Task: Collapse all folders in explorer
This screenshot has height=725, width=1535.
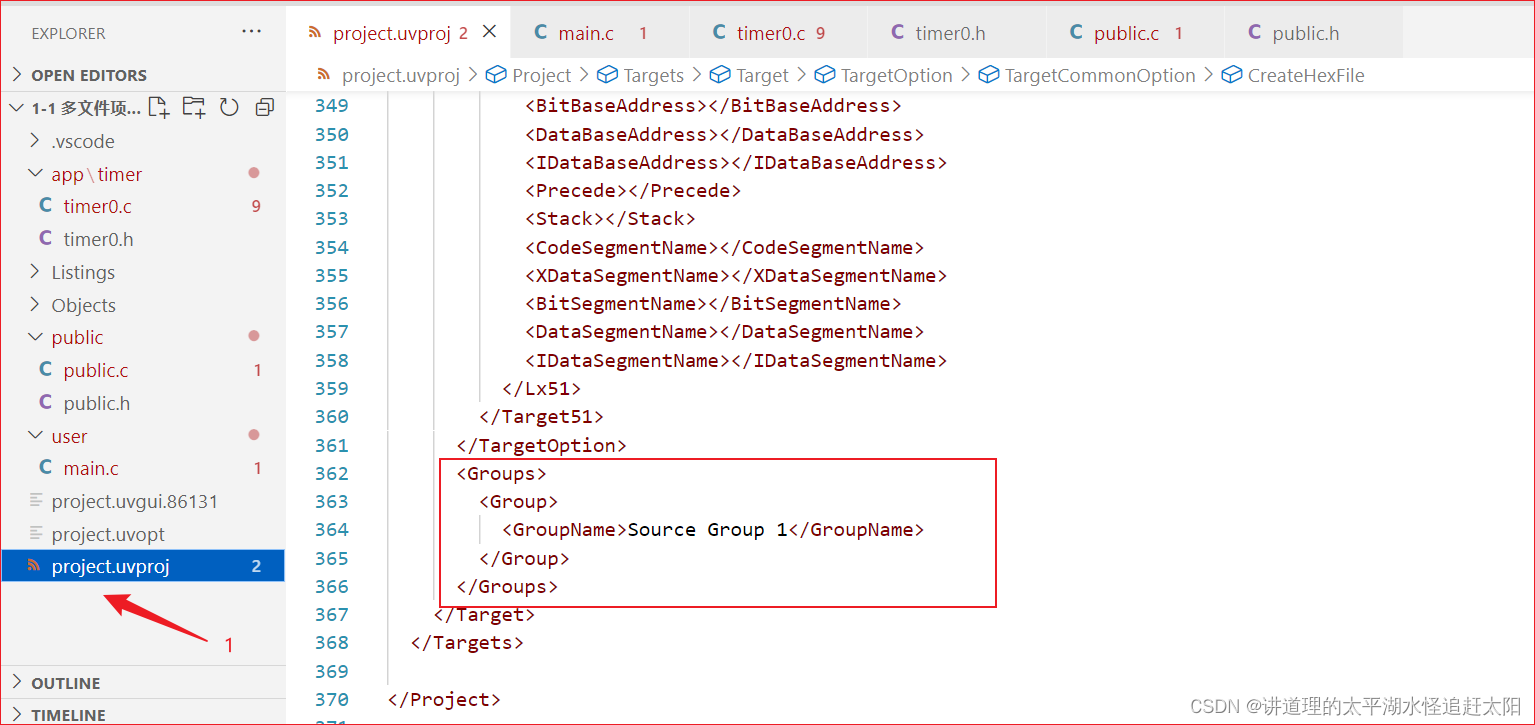Action: (265, 107)
